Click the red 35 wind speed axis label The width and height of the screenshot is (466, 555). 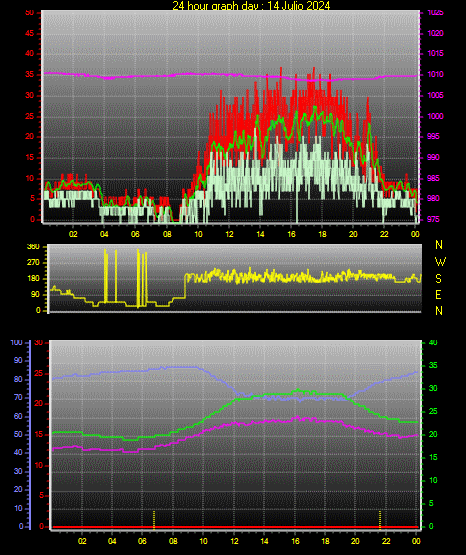click(x=30, y=74)
